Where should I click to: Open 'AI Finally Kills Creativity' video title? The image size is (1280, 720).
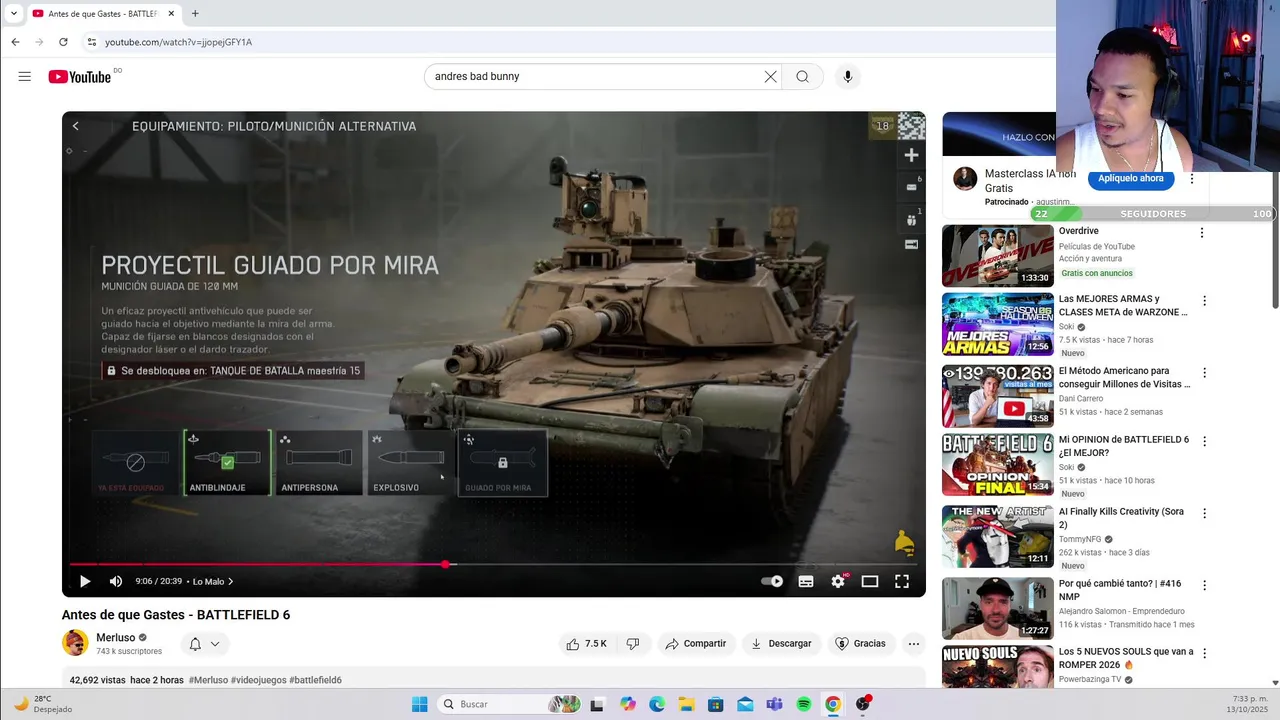[x=1121, y=518]
